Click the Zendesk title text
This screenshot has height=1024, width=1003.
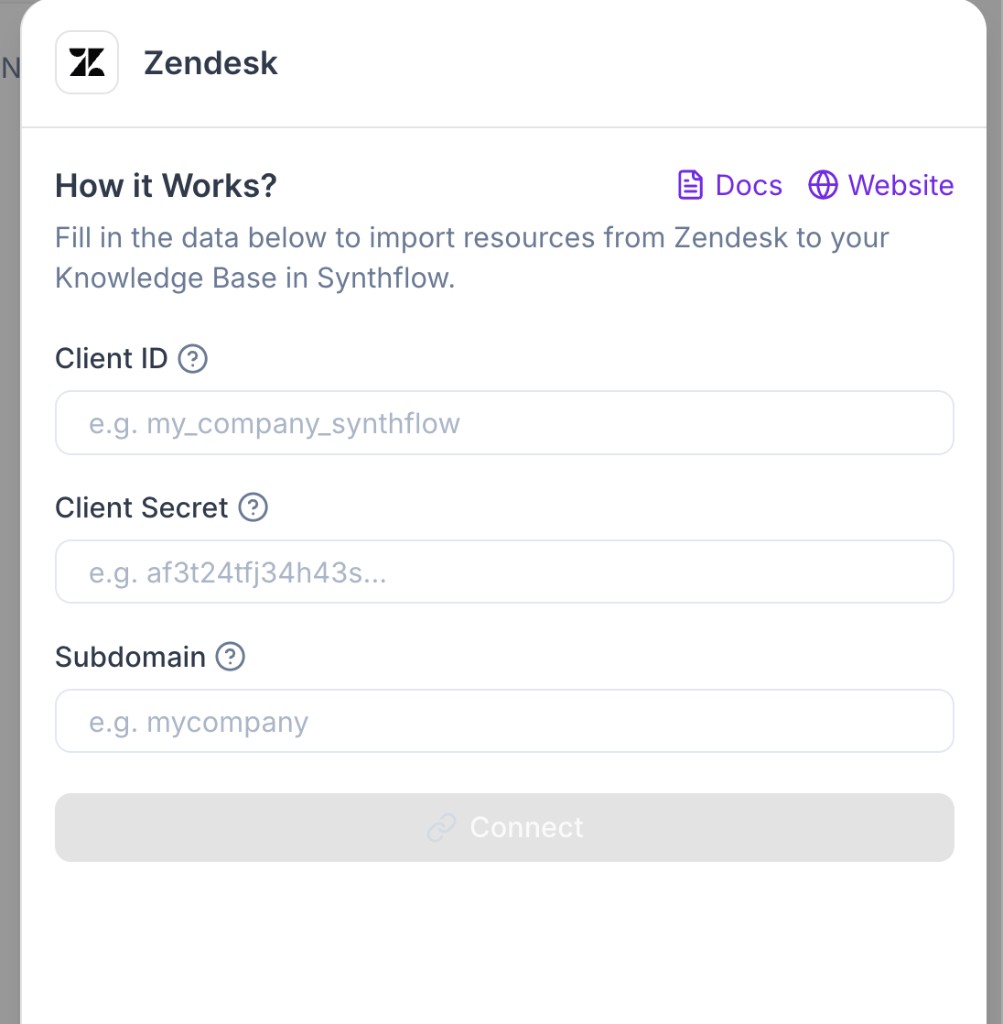tap(210, 62)
